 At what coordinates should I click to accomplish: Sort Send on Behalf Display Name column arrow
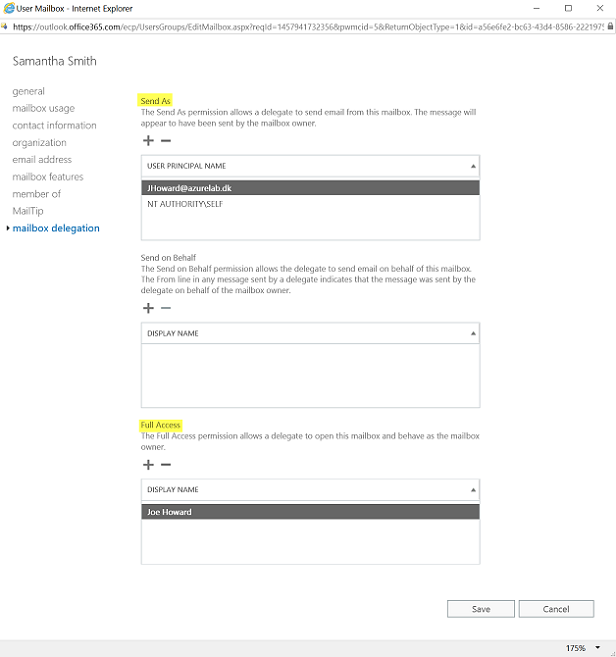473,333
